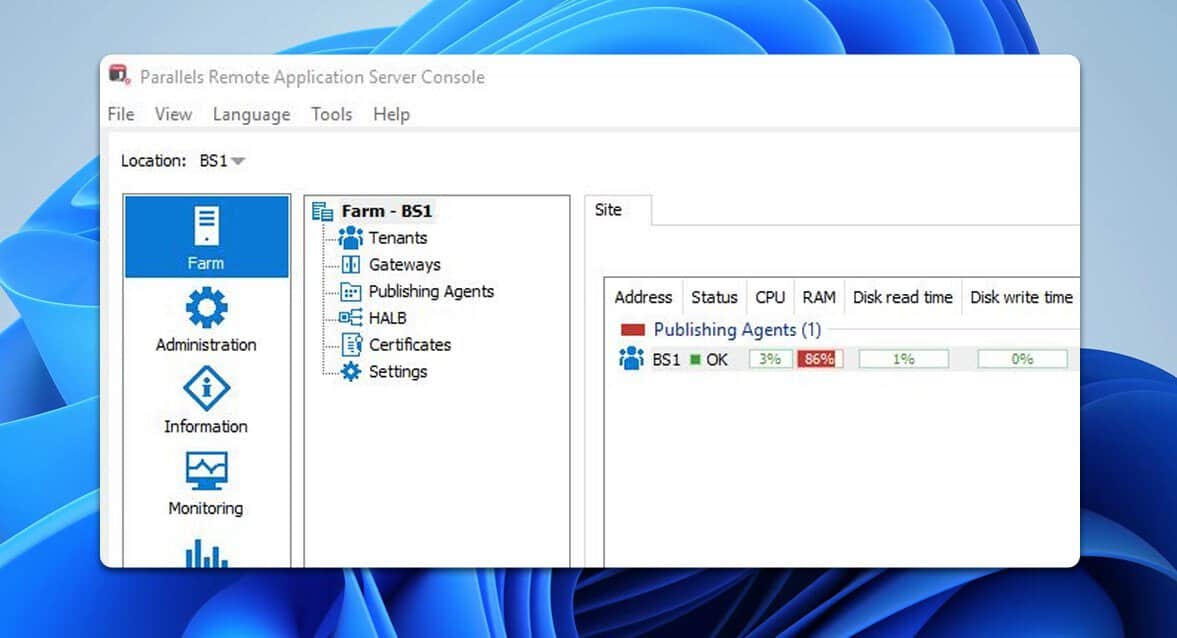Sort by Disk read time column header
1177x638 pixels.
tap(902, 297)
